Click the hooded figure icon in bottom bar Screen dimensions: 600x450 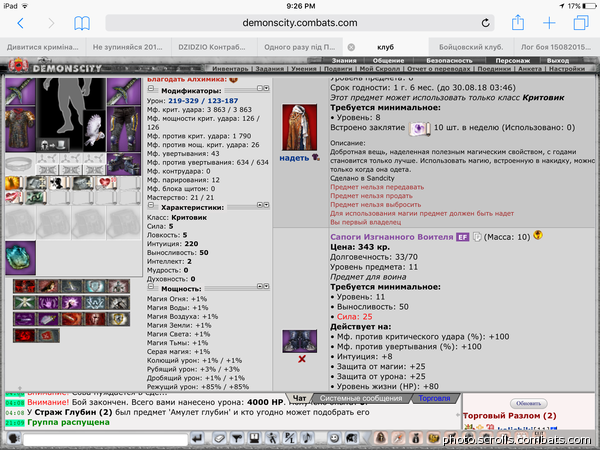[381, 439]
